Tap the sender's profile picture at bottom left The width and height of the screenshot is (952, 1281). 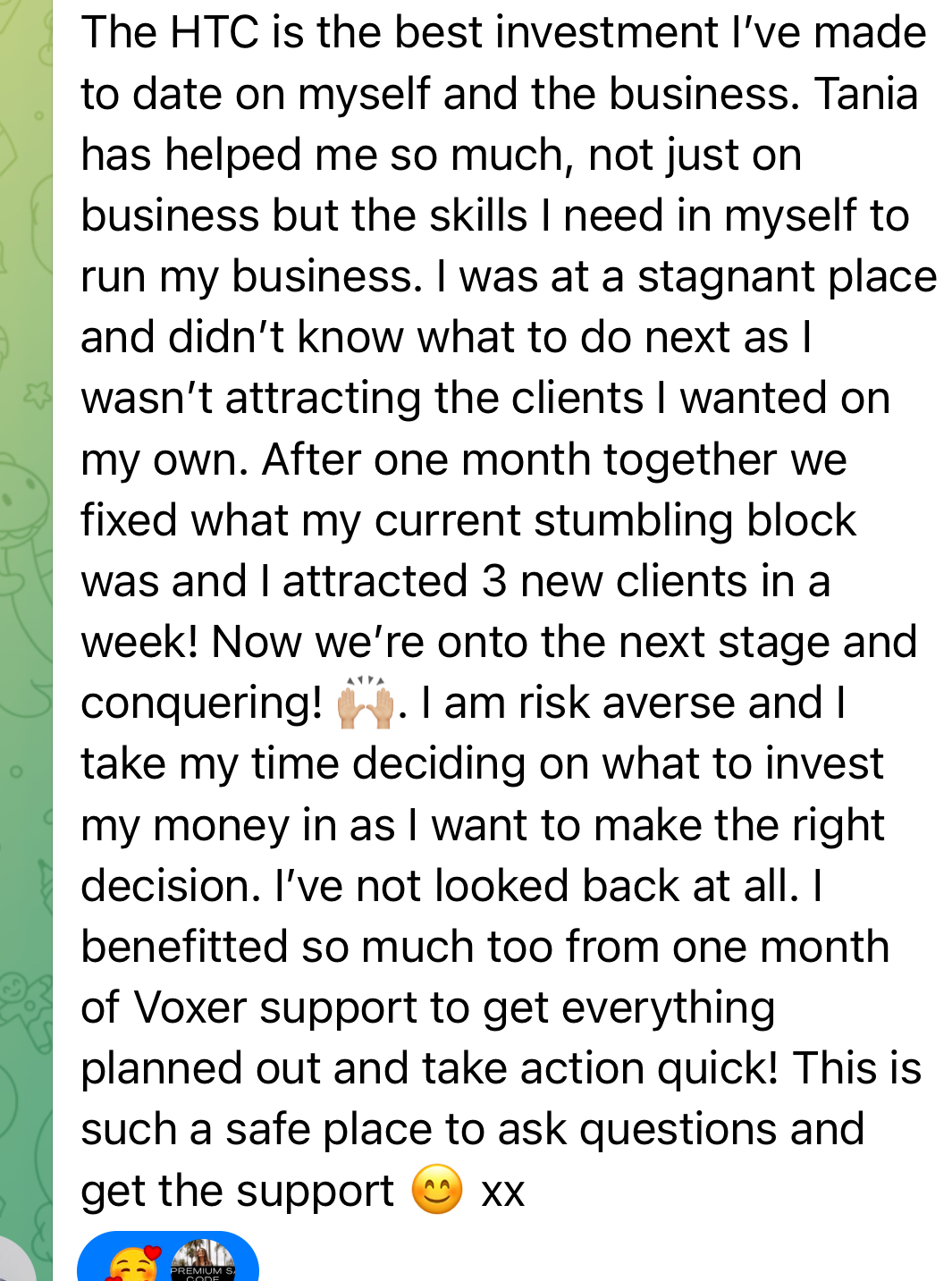pyautogui.click(x=13, y=1264)
